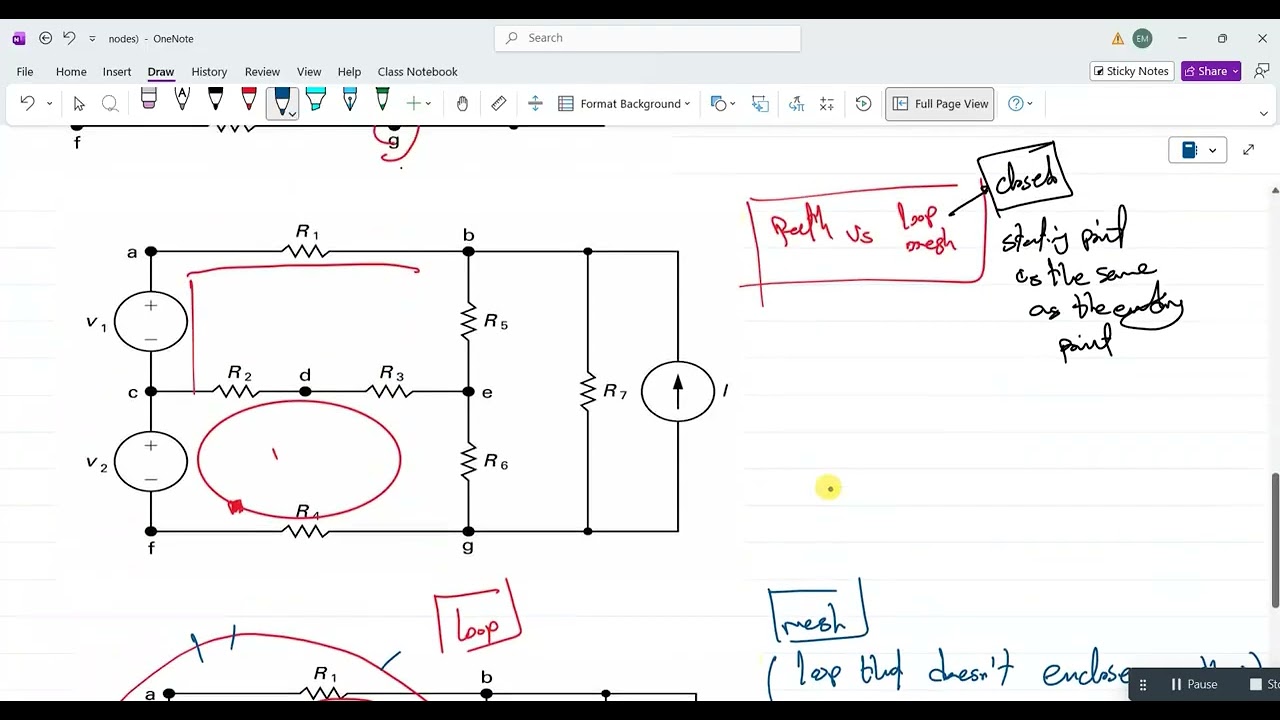Open the comments icon beside Share
1280x720 pixels.
[1262, 71]
